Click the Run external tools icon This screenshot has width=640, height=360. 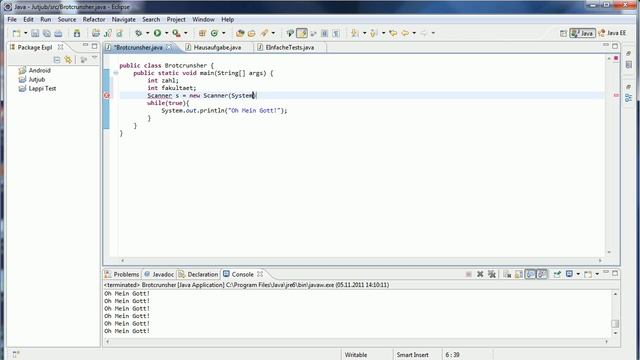point(176,33)
